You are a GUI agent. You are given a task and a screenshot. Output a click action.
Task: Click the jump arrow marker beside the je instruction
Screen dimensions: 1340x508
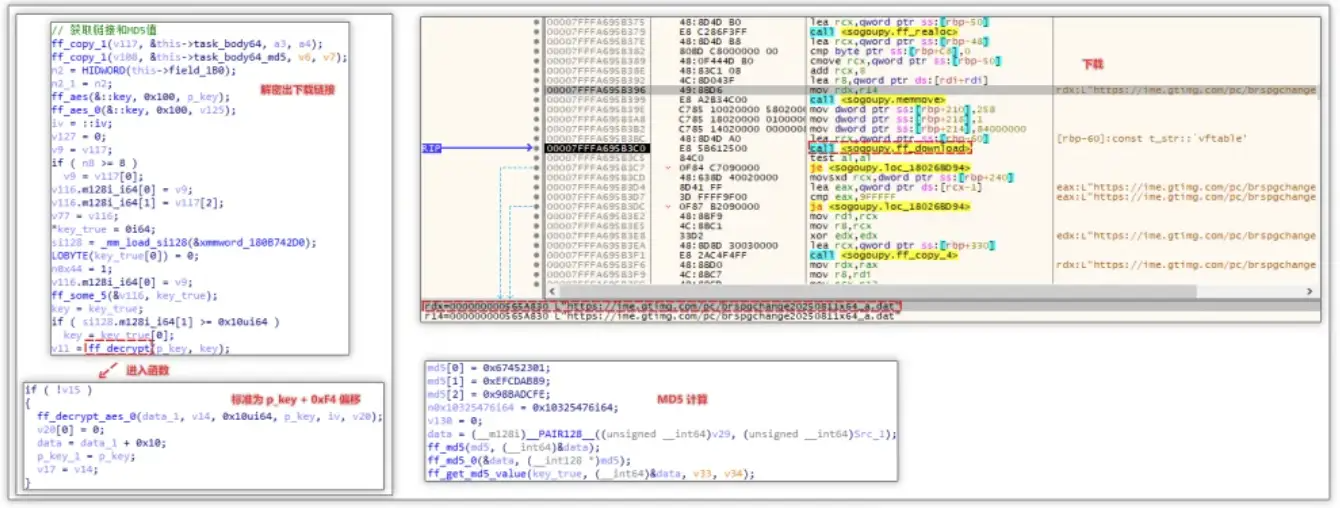667,167
